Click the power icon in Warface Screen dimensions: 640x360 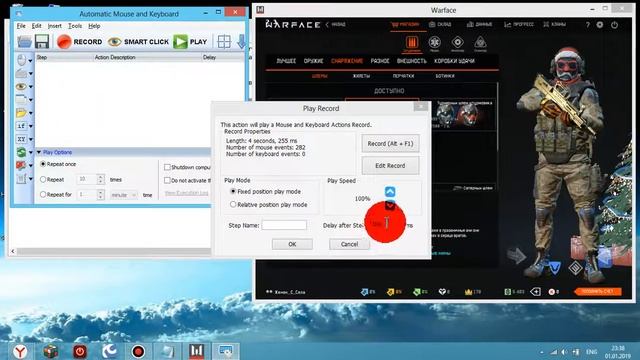pyautogui.click(x=614, y=25)
